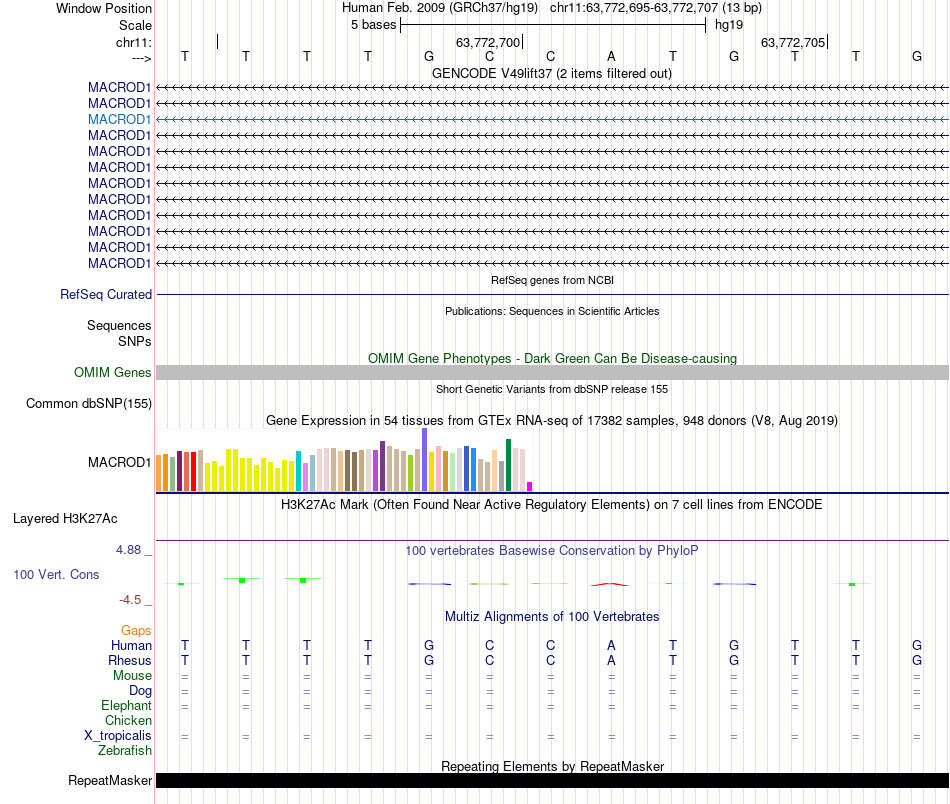Click the Common dbSNP(155) label

[89, 404]
